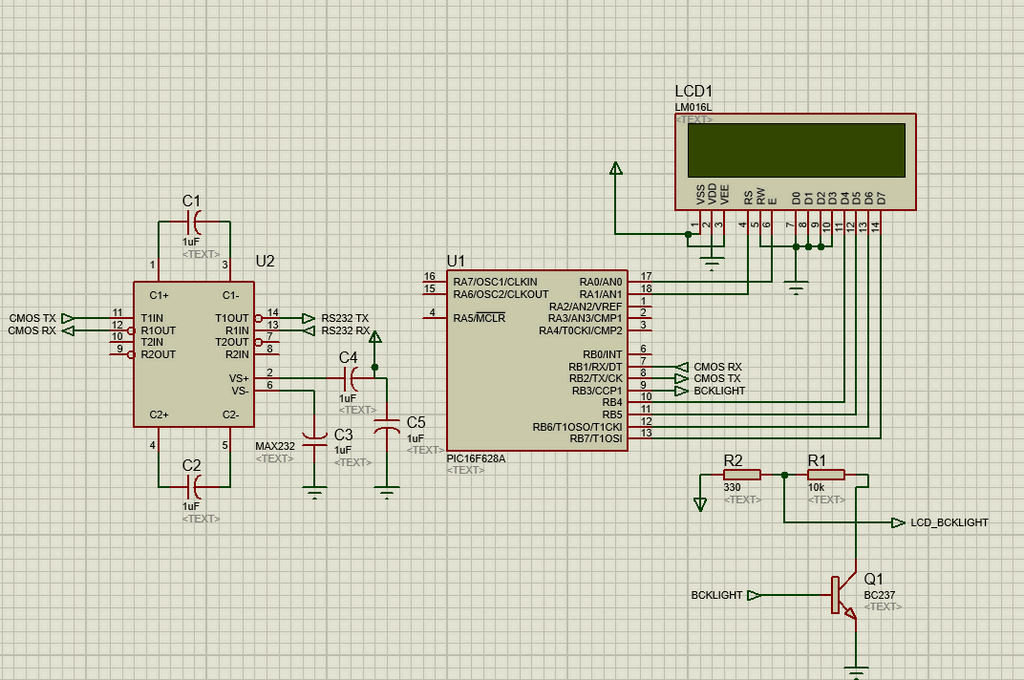Viewport: 1024px width, 680px height.
Task: Select the C1 capacitor symbol
Action: [x=194, y=222]
